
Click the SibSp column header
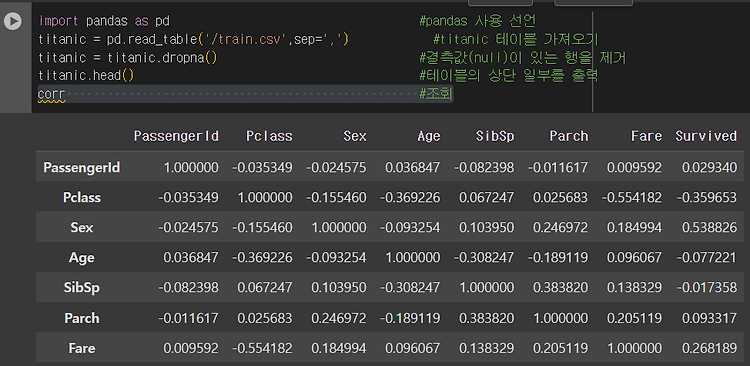point(495,136)
